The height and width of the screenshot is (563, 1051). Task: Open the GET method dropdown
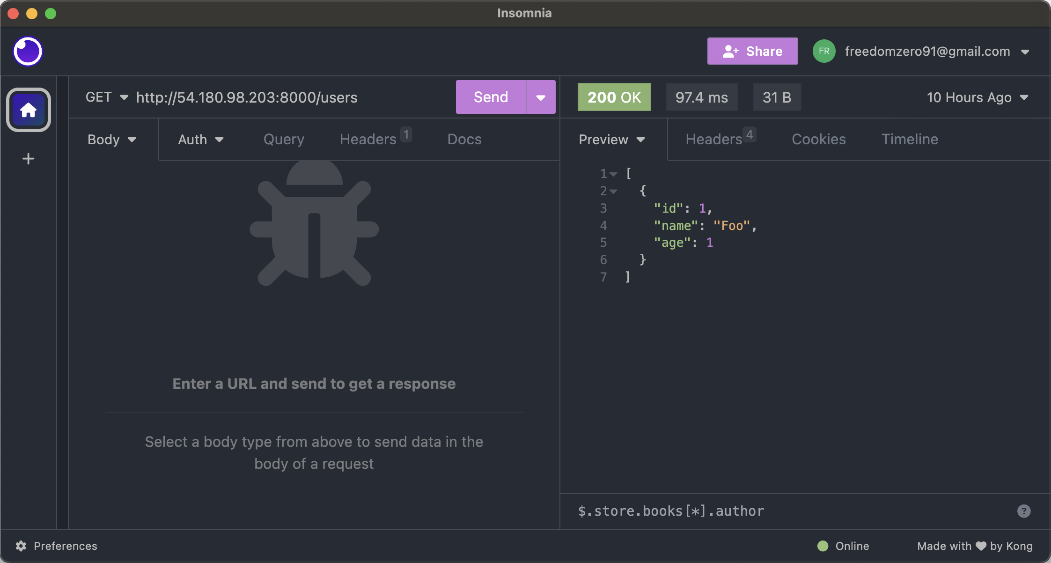107,97
